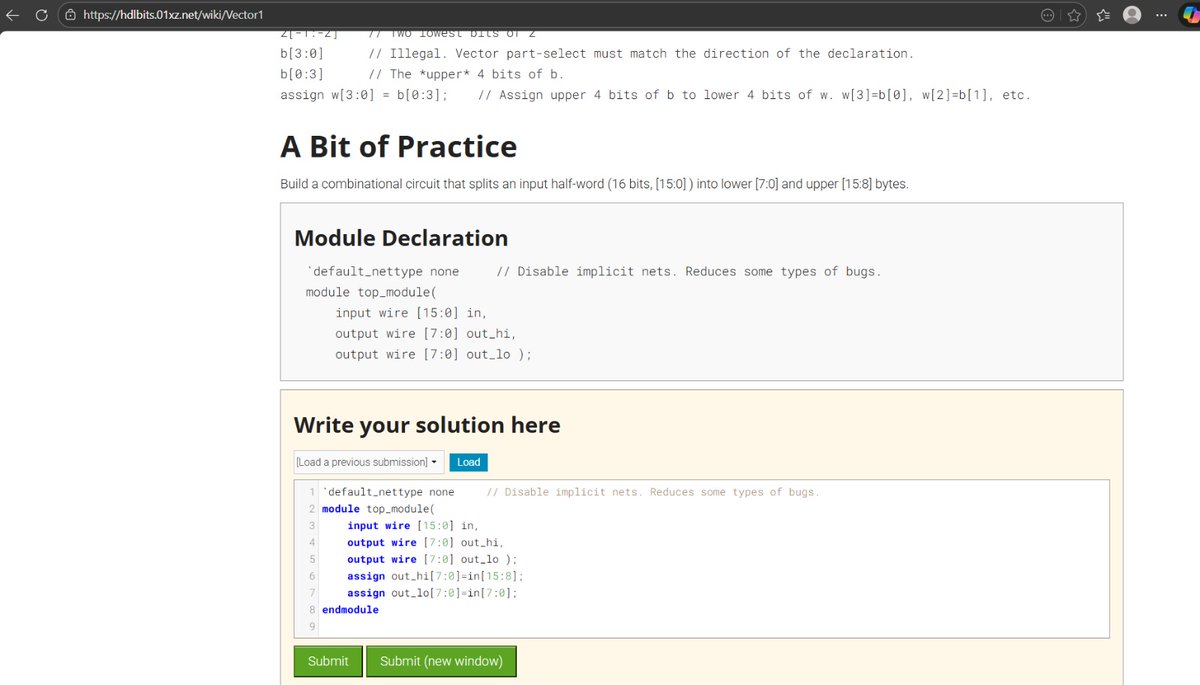
Task: Click the Write your solution here heading
Action: (427, 425)
